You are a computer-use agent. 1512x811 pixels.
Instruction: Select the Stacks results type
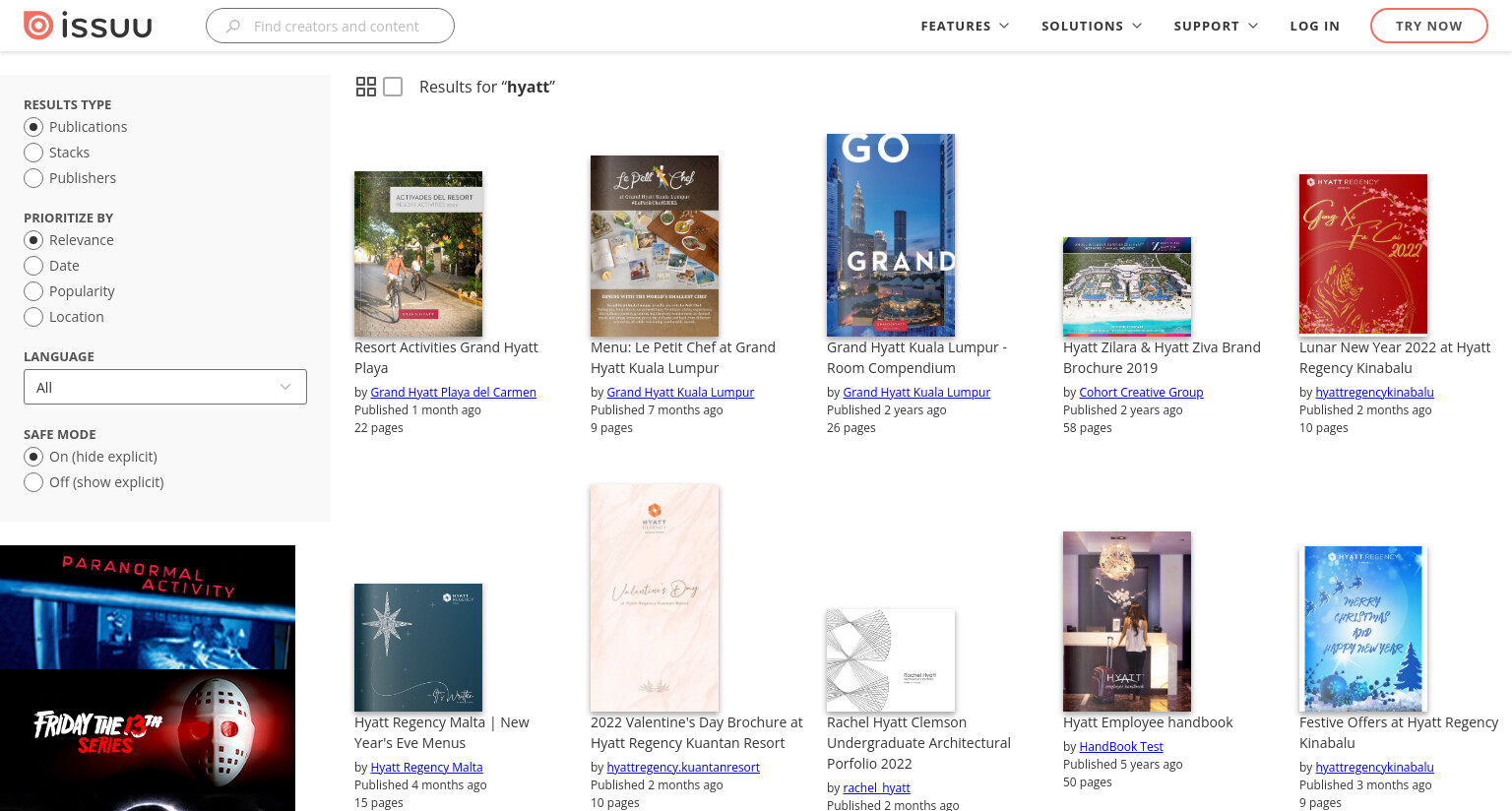33,153
